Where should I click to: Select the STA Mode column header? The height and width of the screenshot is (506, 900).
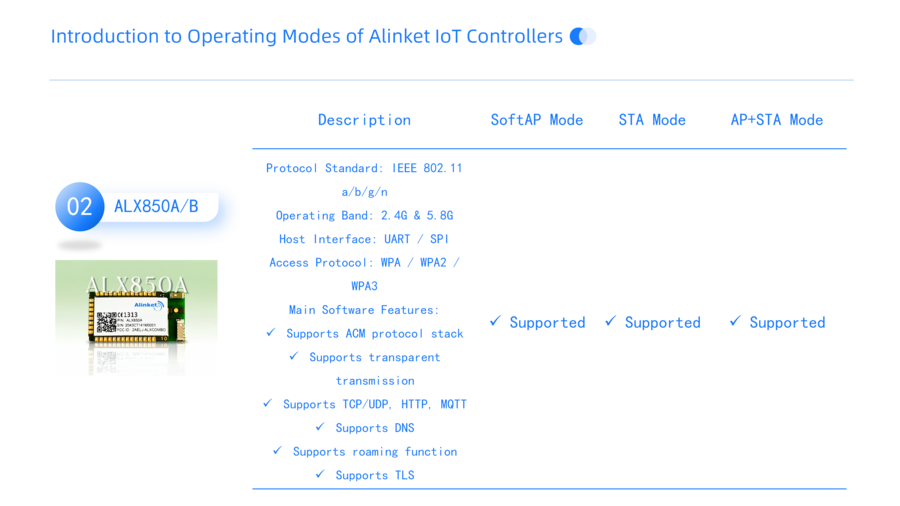(652, 120)
